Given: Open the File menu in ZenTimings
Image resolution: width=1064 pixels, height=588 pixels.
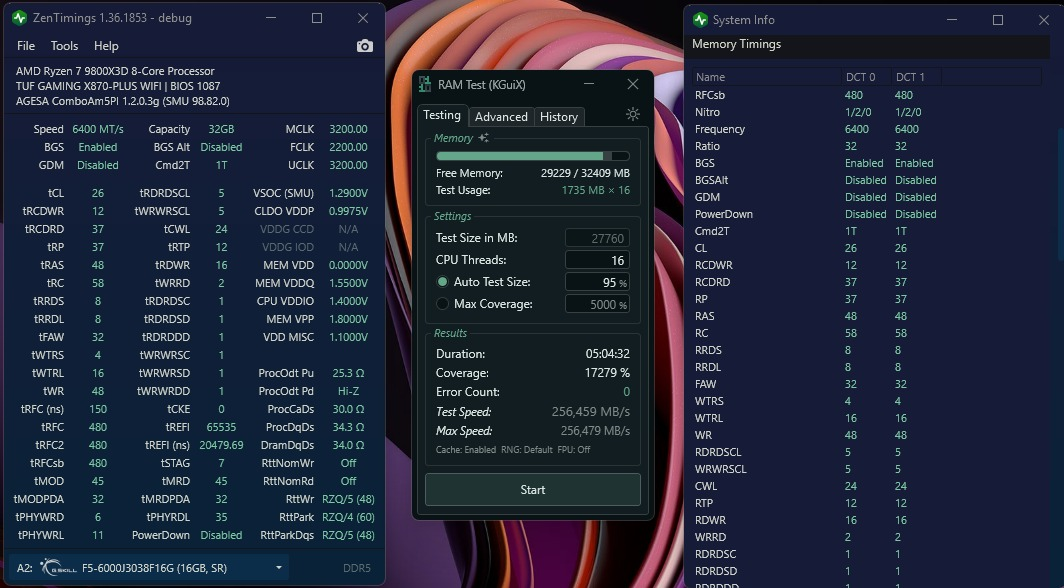Looking at the screenshot, I should pyautogui.click(x=26, y=46).
